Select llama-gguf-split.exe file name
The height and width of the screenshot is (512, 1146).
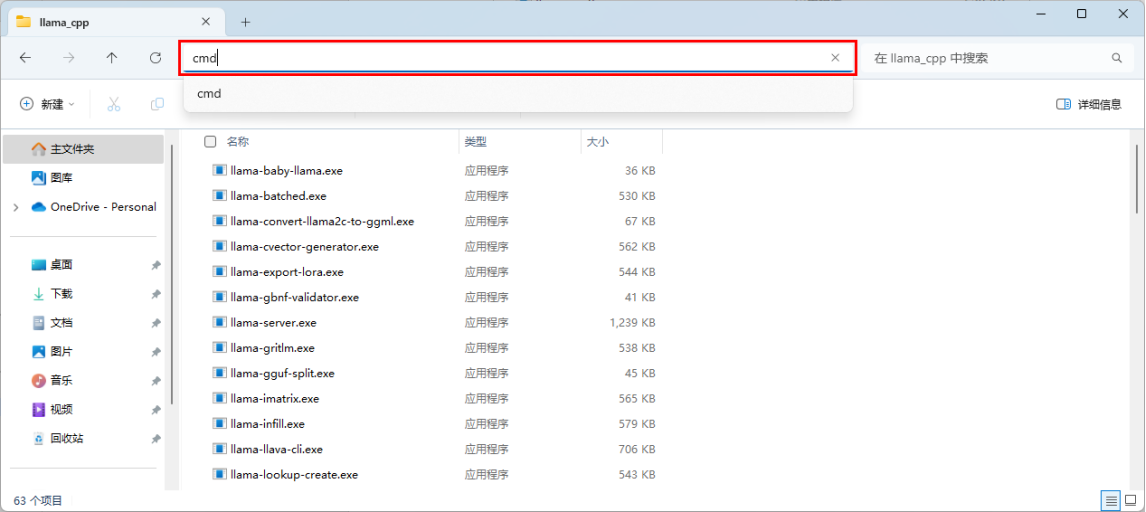pos(282,373)
